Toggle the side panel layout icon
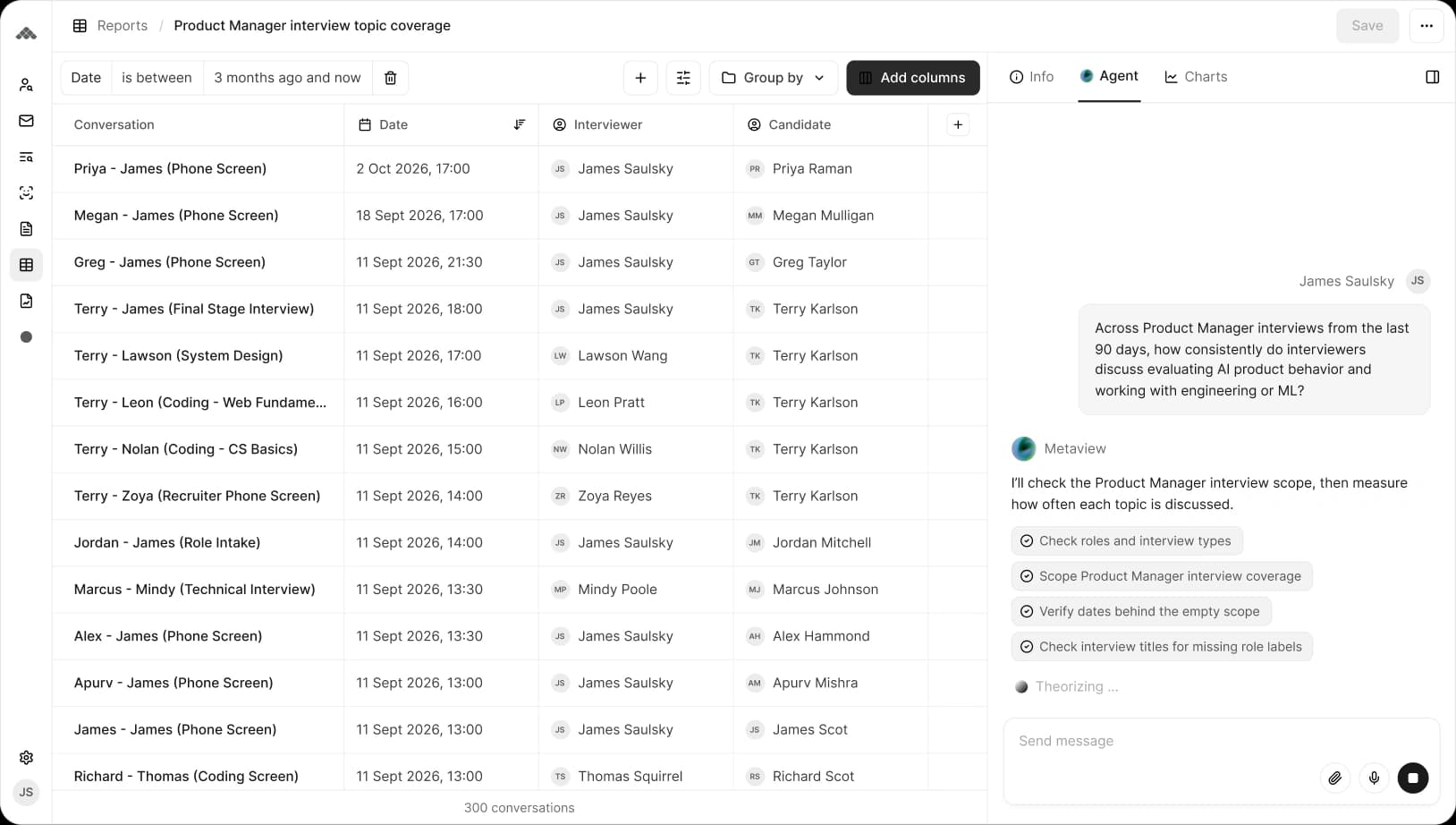 [x=1432, y=77]
